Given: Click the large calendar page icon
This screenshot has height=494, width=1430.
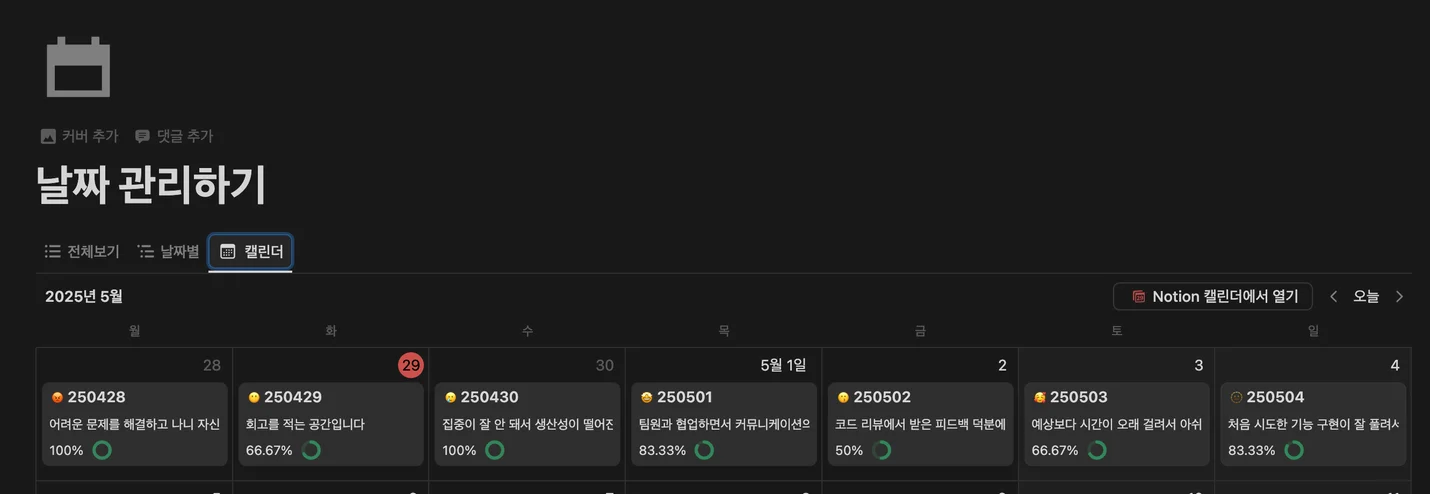Looking at the screenshot, I should pyautogui.click(x=78, y=67).
